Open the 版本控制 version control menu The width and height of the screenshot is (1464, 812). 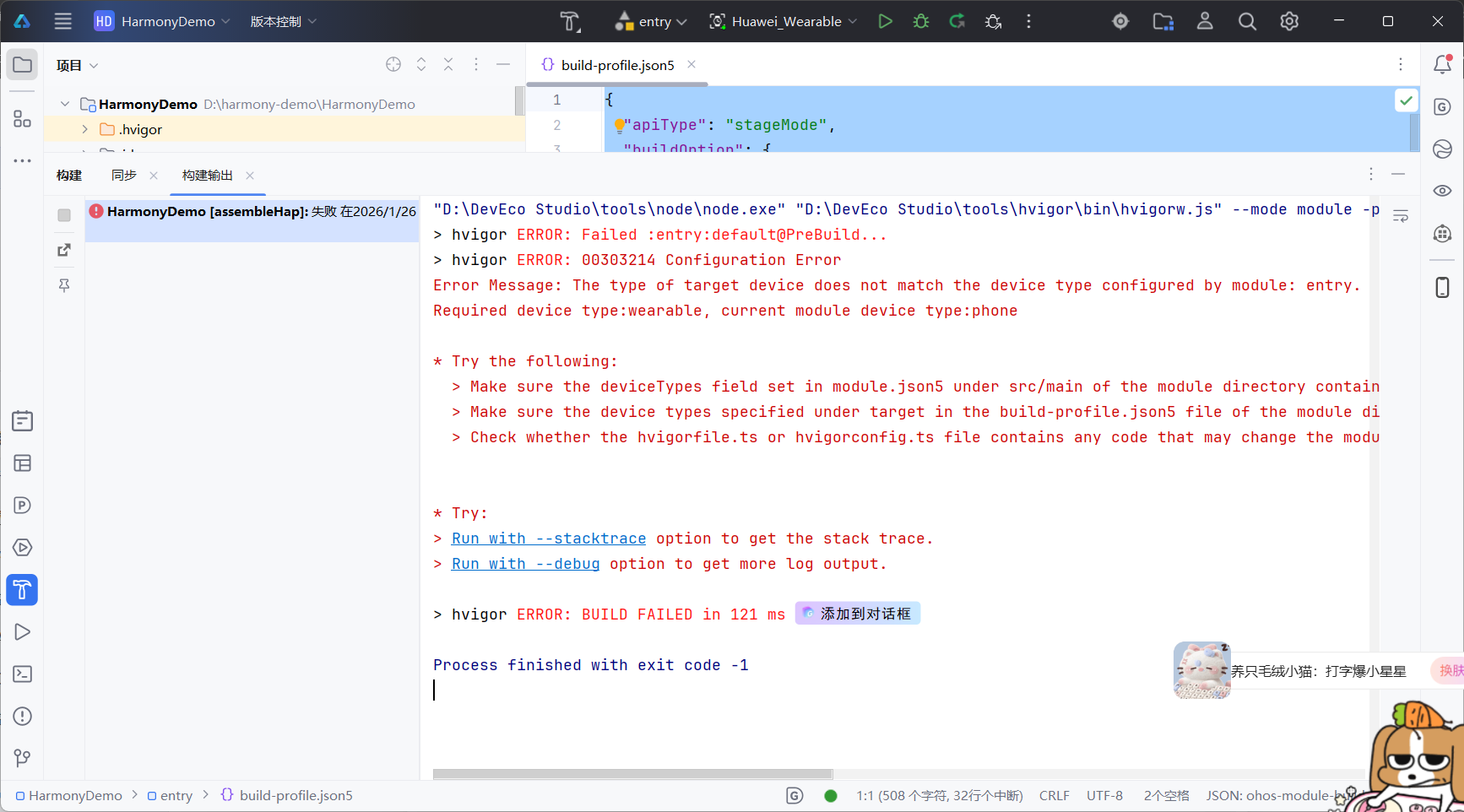tap(283, 21)
